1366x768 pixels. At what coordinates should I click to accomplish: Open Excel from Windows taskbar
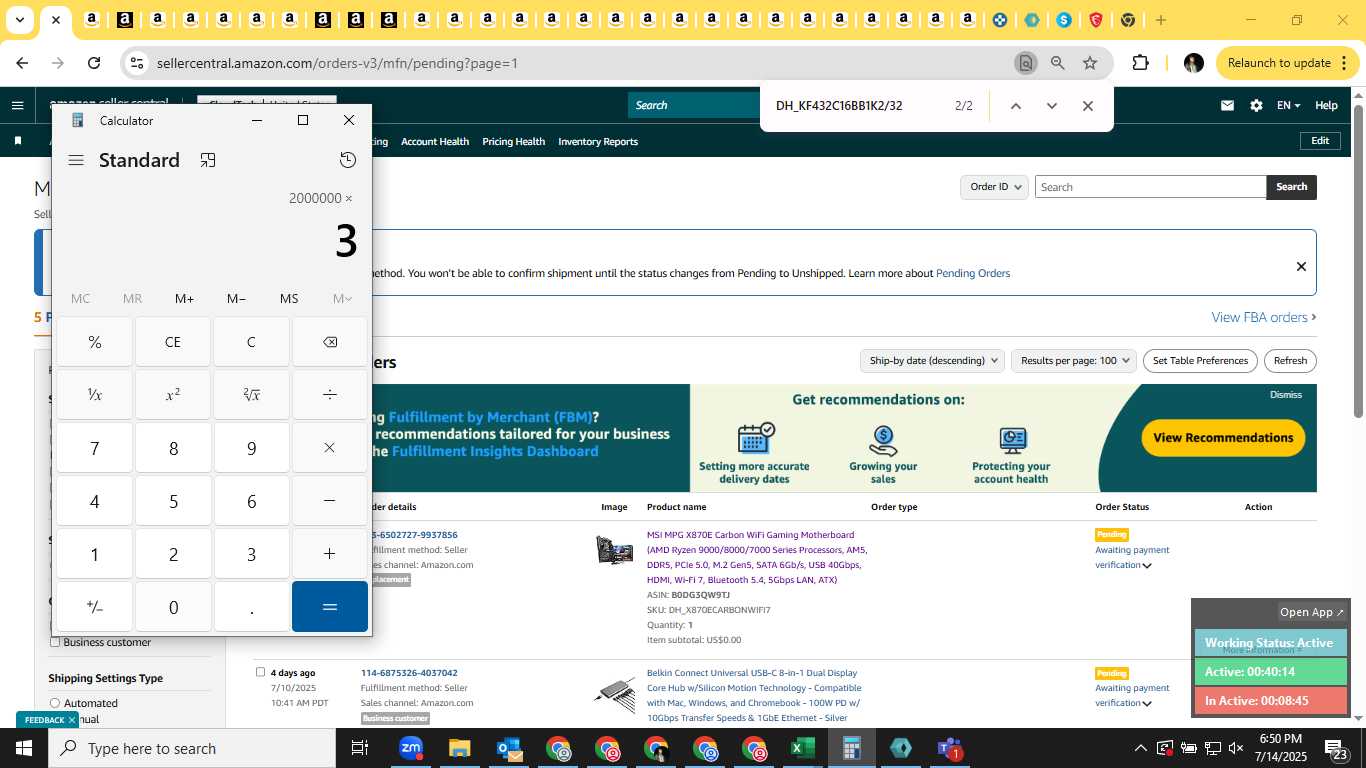[x=802, y=748]
